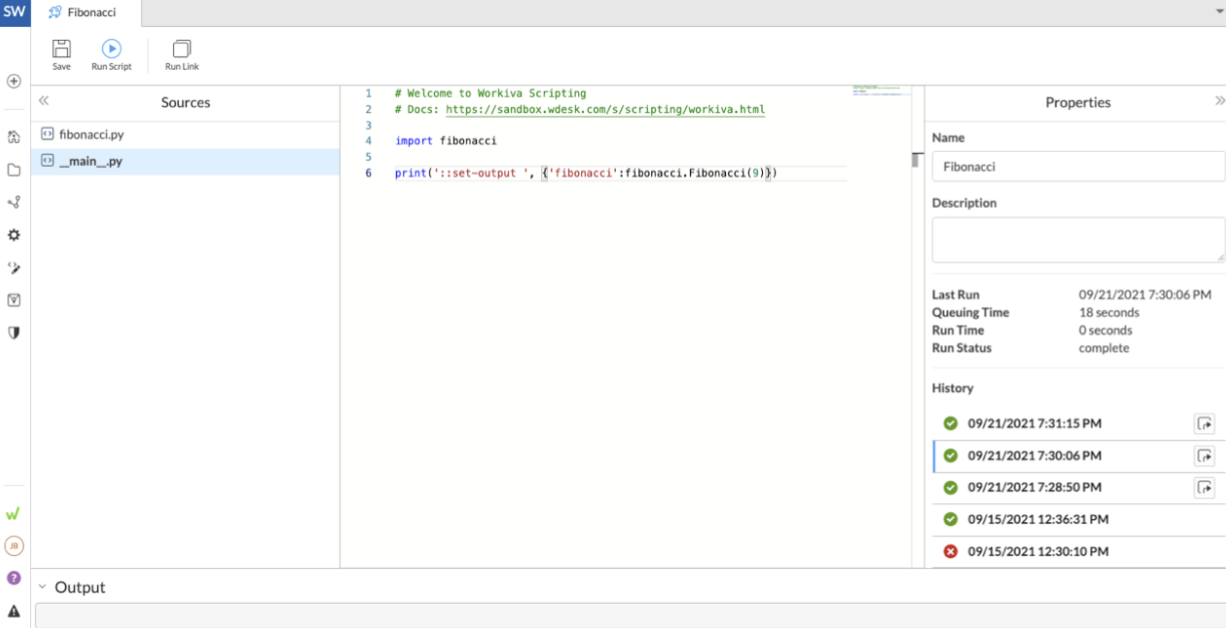1226x628 pixels.
Task: Collapse the Sources panel with the chevron
Action: point(44,100)
